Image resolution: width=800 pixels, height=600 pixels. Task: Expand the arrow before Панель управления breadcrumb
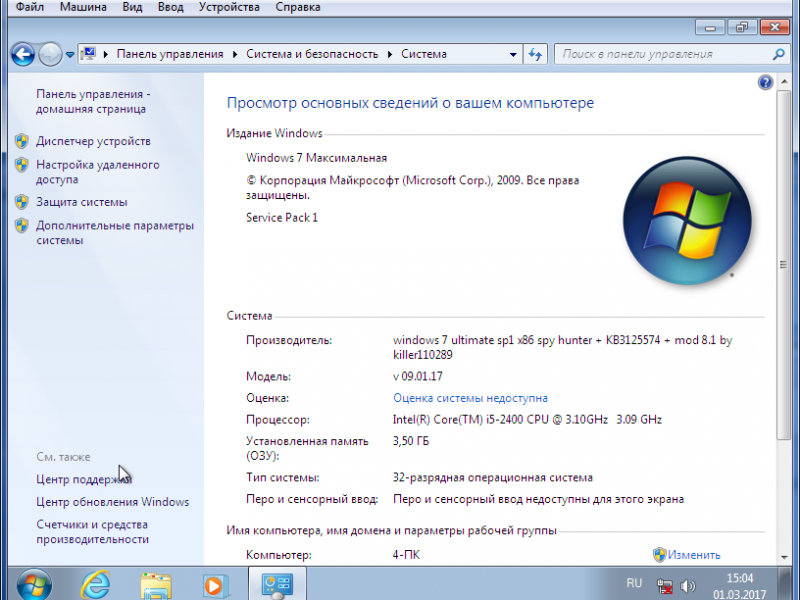106,54
